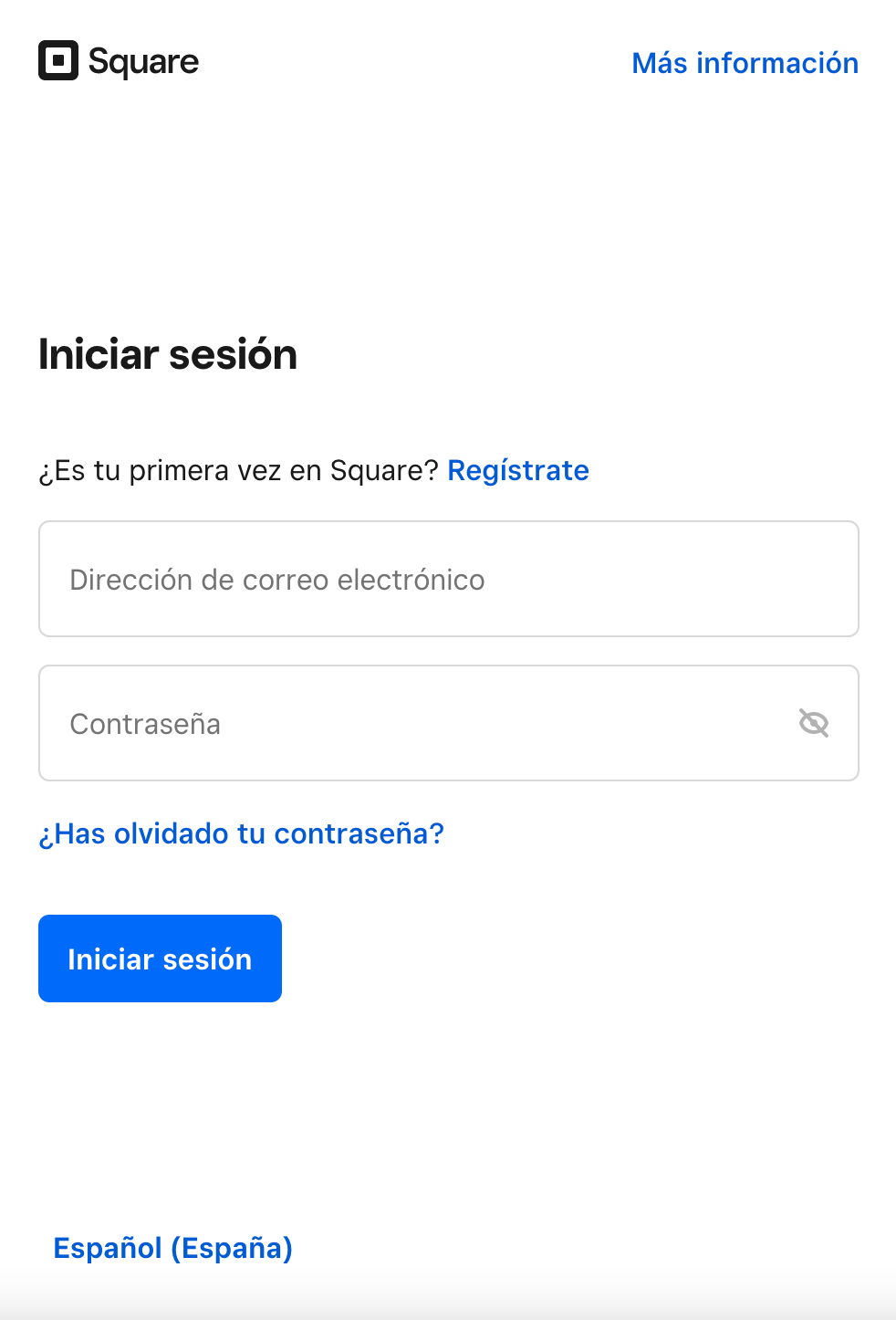This screenshot has height=1320, width=896.
Task: Click the Square logo icon
Action: [x=58, y=60]
